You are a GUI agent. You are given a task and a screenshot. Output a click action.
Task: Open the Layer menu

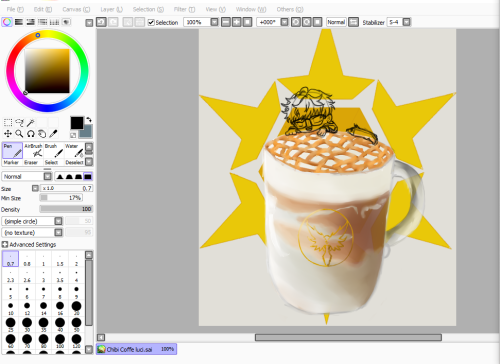[112, 9]
